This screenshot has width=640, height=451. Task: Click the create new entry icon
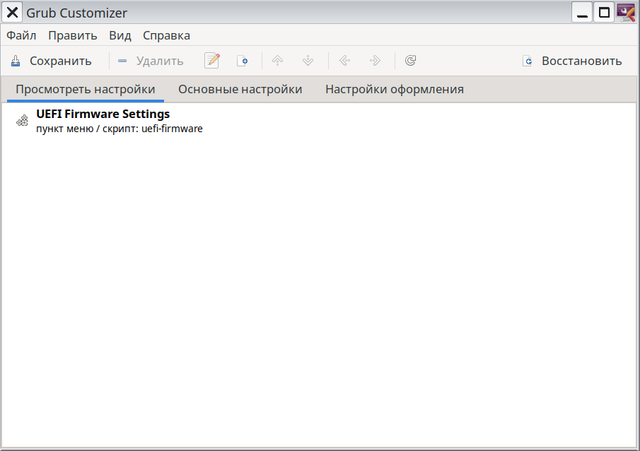tap(242, 61)
